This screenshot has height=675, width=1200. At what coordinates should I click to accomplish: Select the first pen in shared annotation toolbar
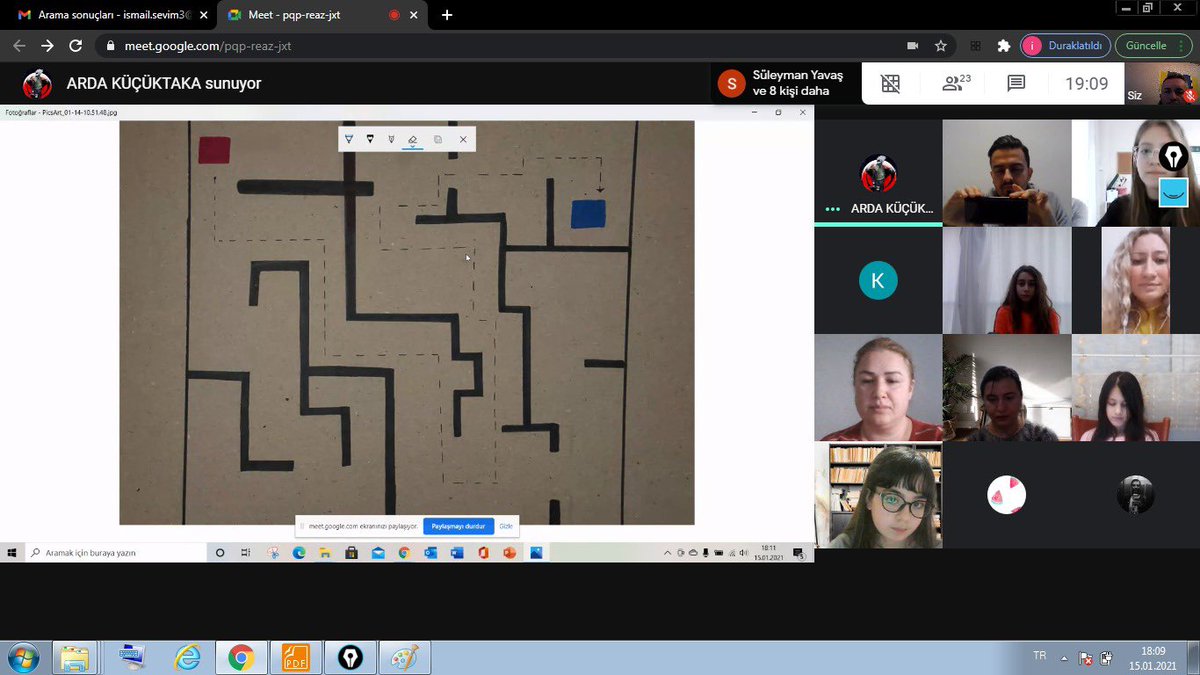point(348,139)
